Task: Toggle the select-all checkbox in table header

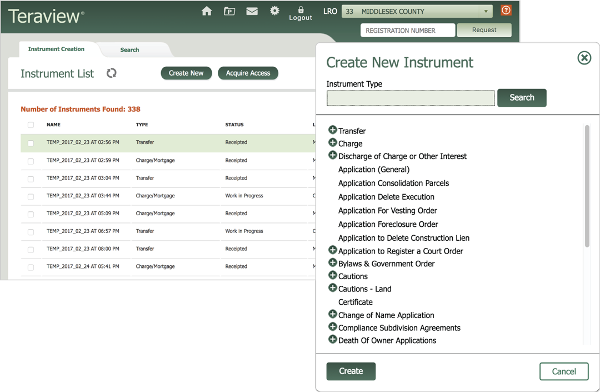Action: point(31,125)
